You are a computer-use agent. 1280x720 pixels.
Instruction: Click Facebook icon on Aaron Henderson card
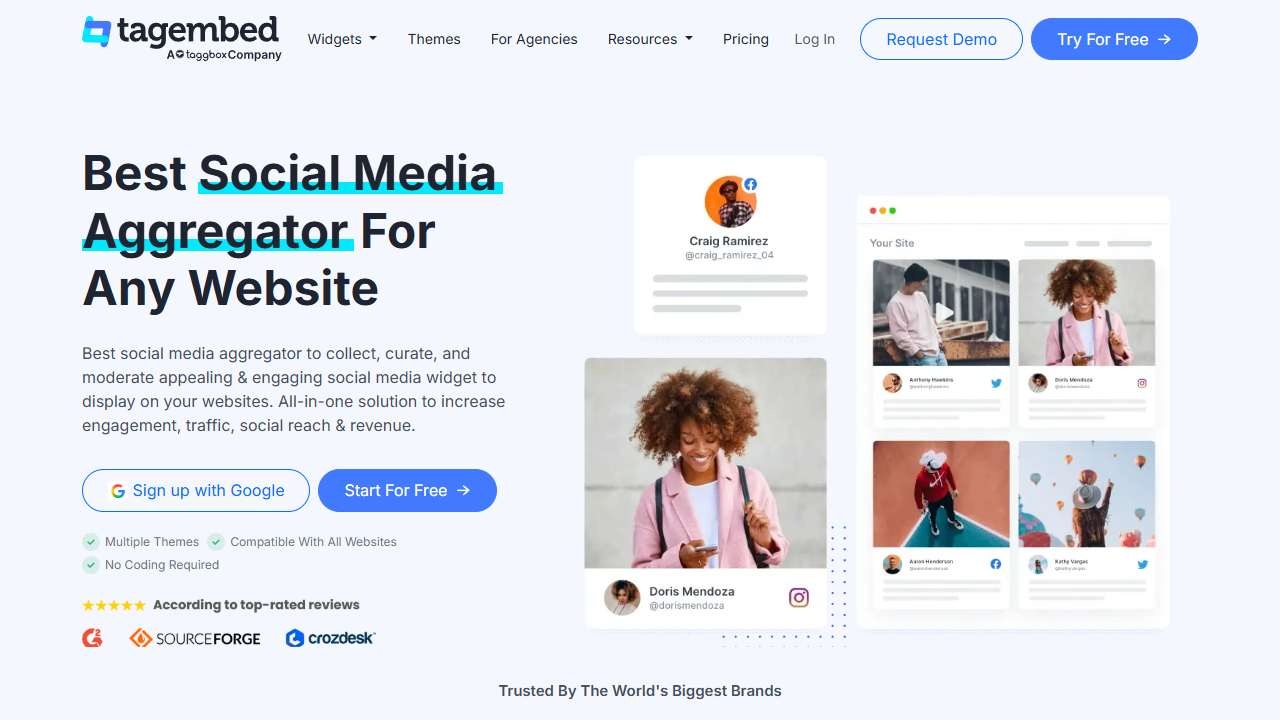coord(996,564)
